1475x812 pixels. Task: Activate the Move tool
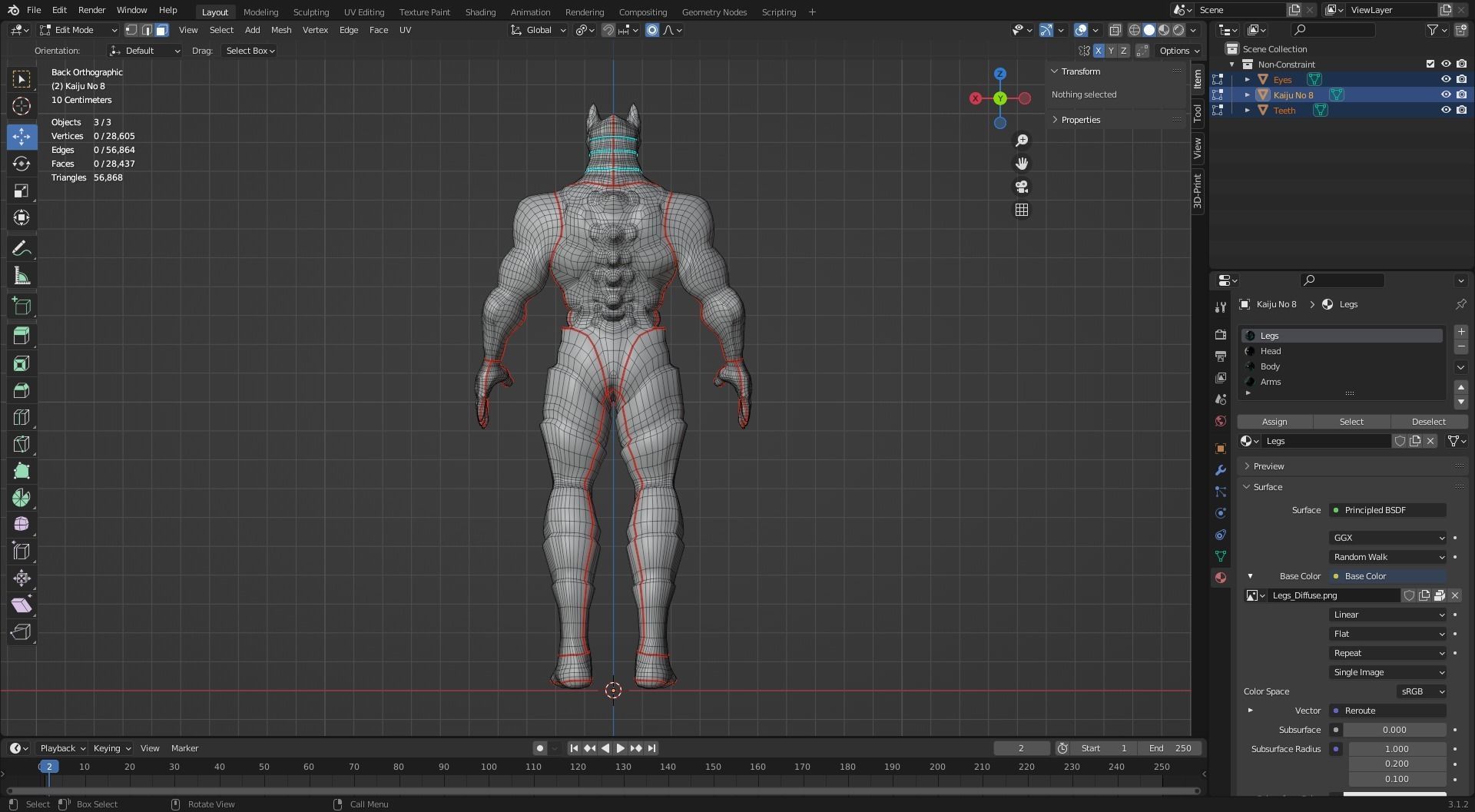pos(22,137)
